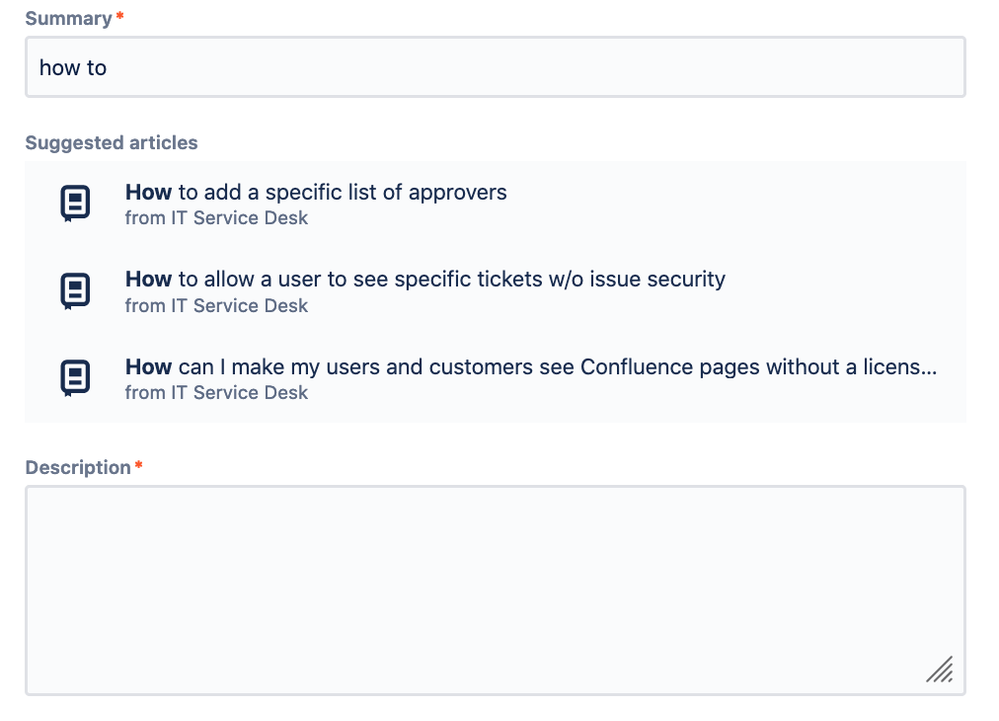Click the article icon beside the approvers article
This screenshot has width=999, height=721.
point(75,203)
